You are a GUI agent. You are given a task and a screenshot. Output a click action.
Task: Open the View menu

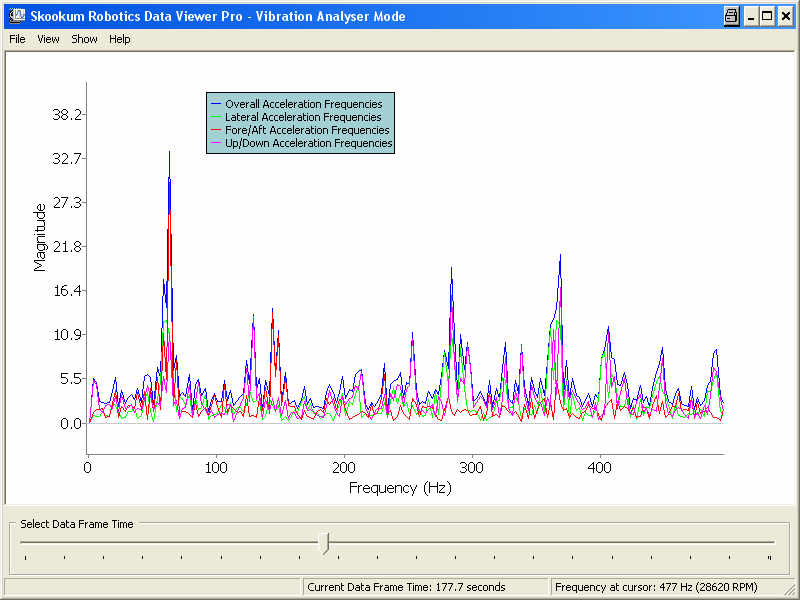point(48,39)
